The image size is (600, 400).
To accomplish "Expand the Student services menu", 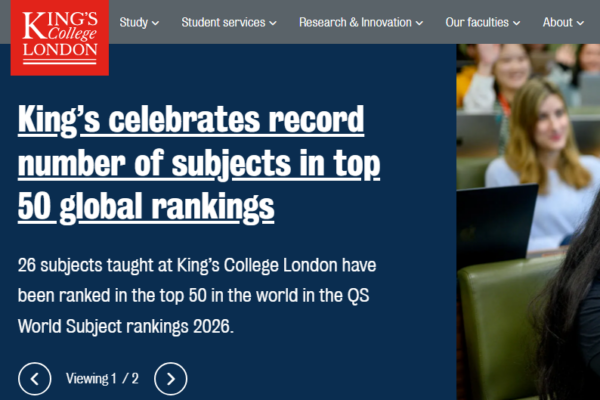I will click(229, 23).
